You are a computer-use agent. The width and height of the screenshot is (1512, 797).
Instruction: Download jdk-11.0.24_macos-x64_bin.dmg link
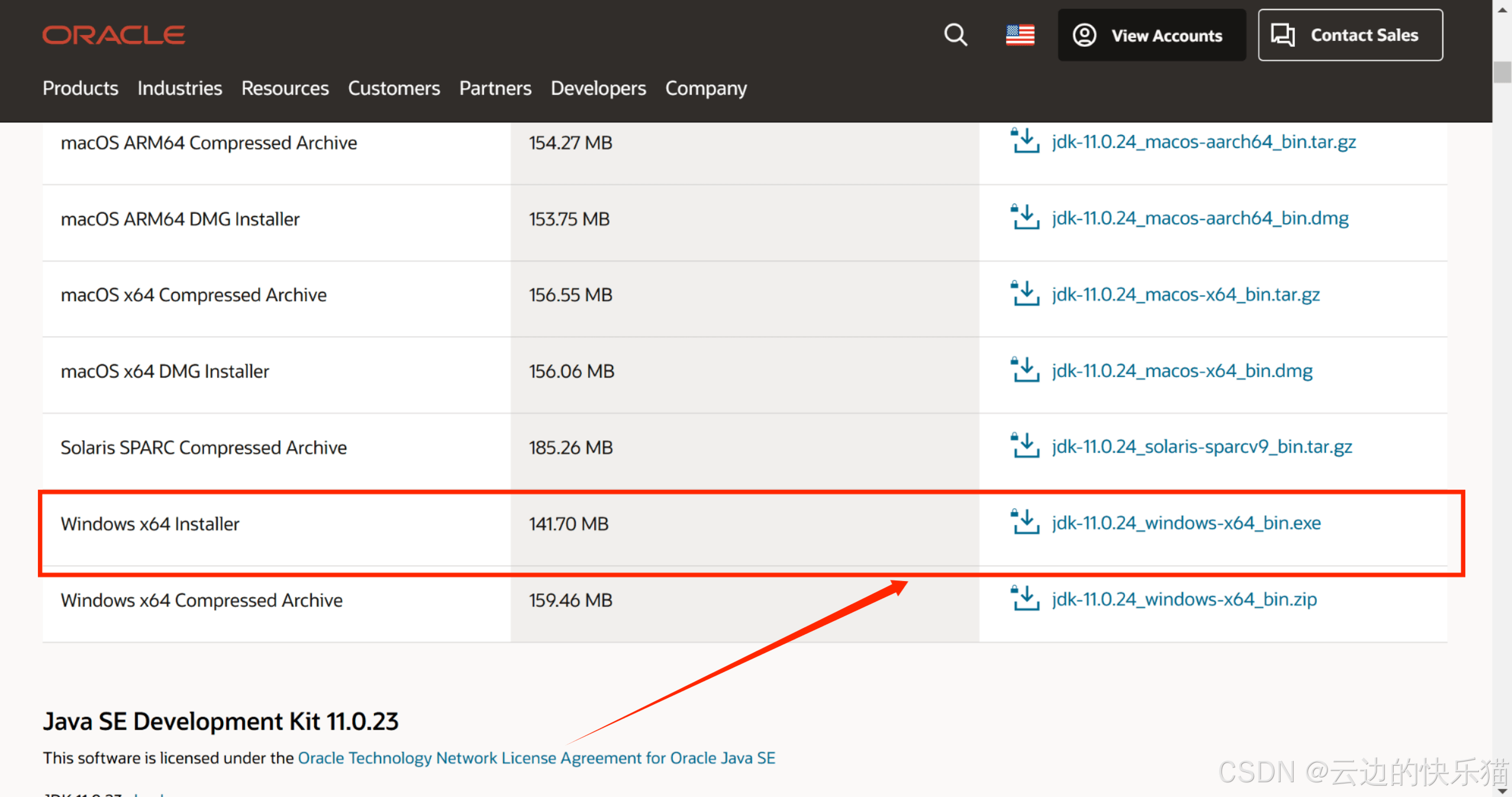1182,371
